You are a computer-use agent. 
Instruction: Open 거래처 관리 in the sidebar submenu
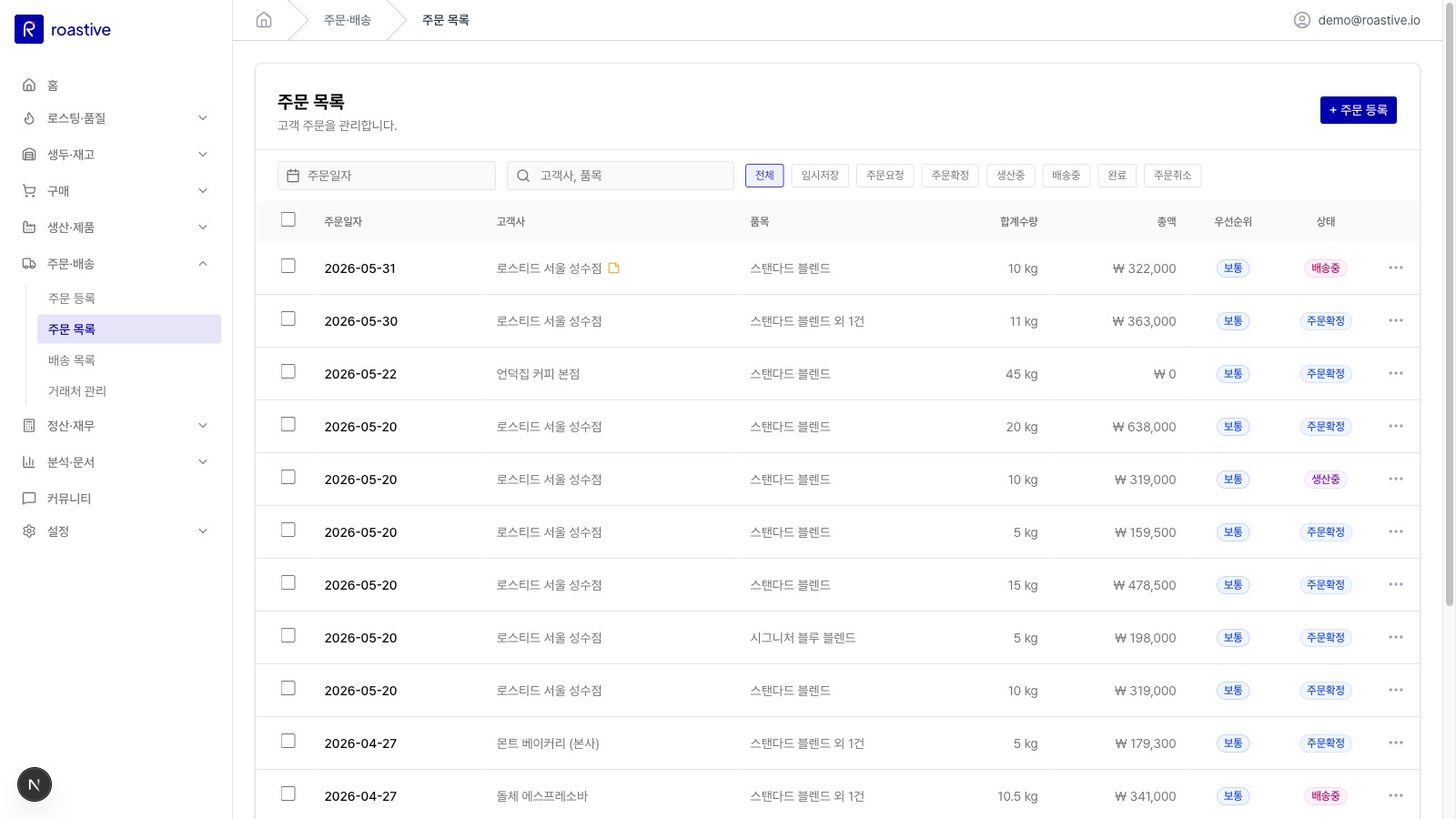point(129,391)
